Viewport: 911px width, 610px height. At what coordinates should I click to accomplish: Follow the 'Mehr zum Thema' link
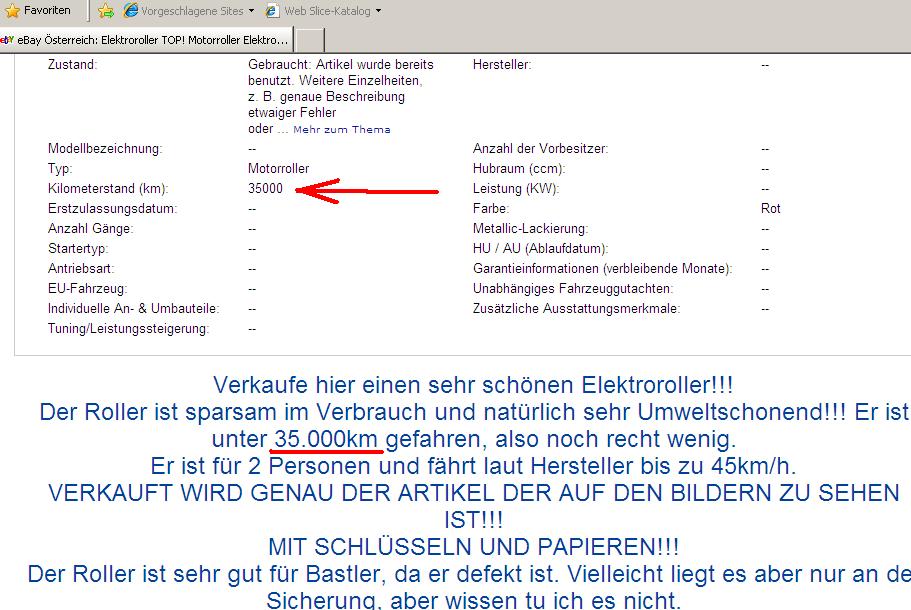pos(341,130)
